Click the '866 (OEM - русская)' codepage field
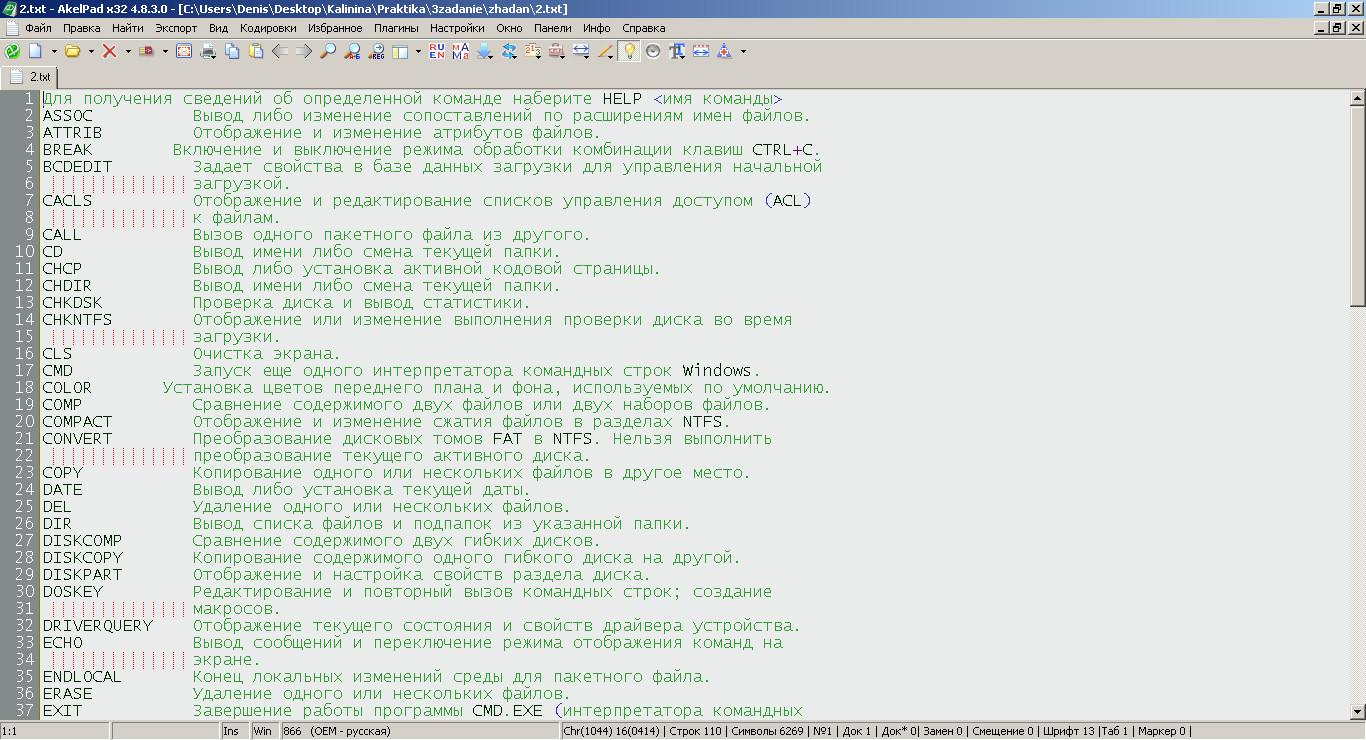Image resolution: width=1366 pixels, height=740 pixels. point(420,731)
